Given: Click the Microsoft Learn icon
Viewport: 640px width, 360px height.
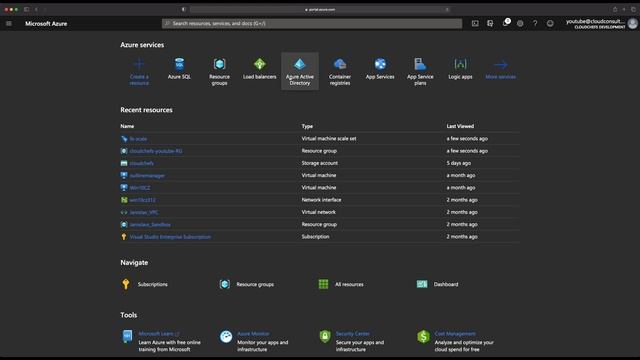Looking at the screenshot, I should (127, 336).
